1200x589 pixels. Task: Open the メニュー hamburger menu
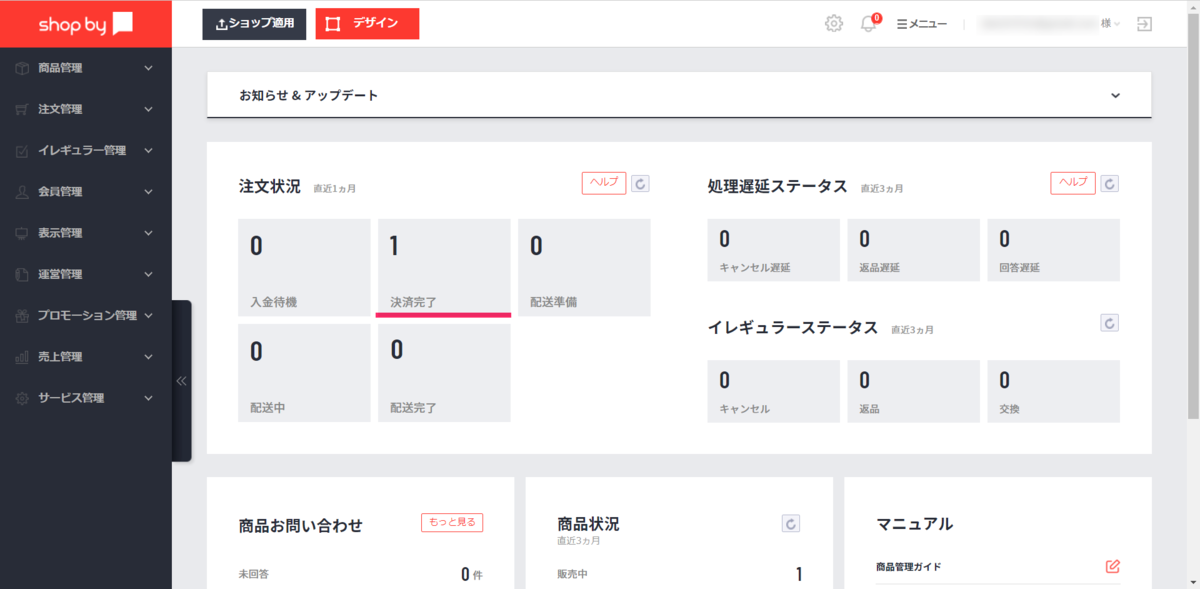point(922,24)
